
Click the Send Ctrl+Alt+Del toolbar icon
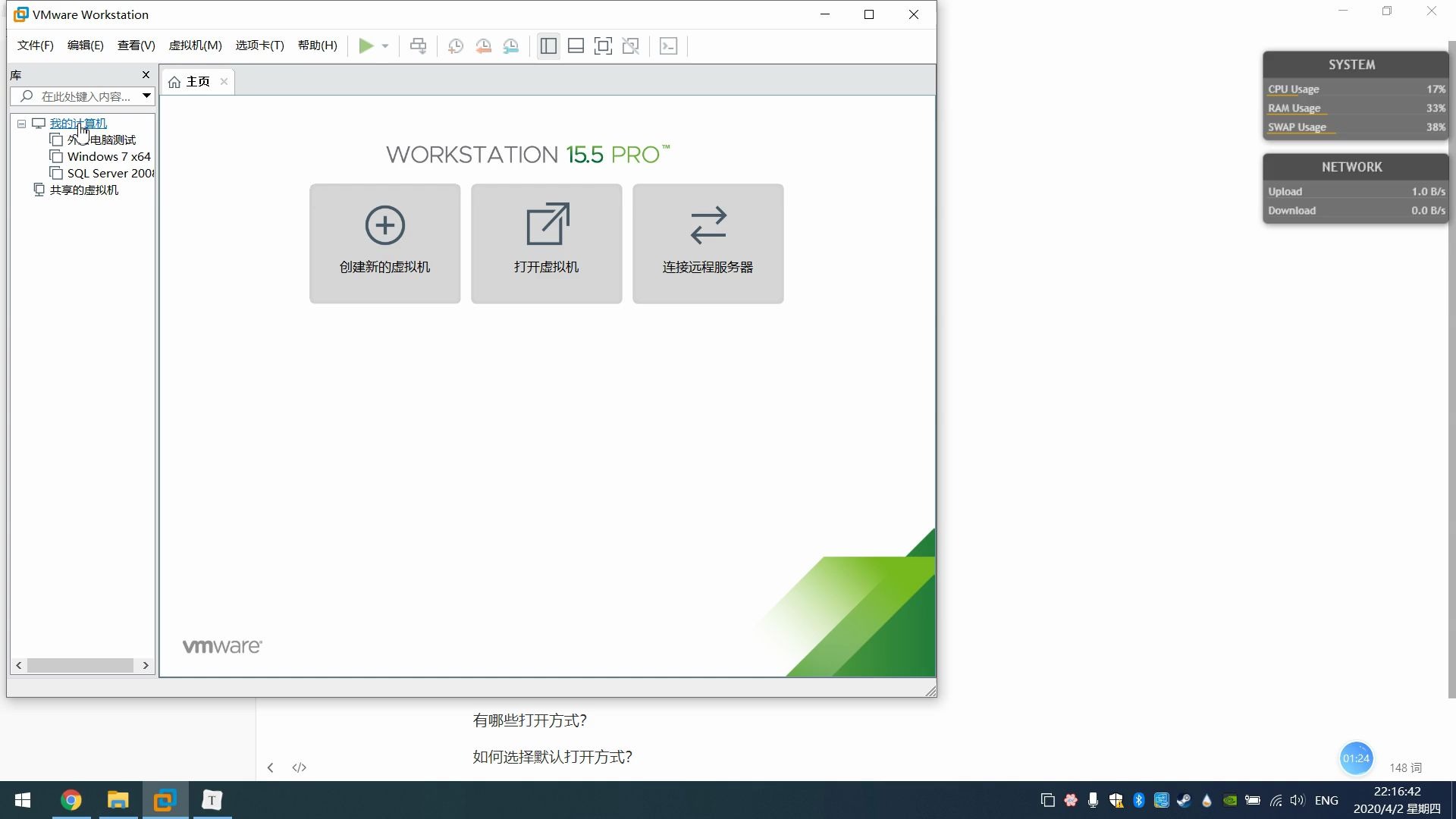418,46
